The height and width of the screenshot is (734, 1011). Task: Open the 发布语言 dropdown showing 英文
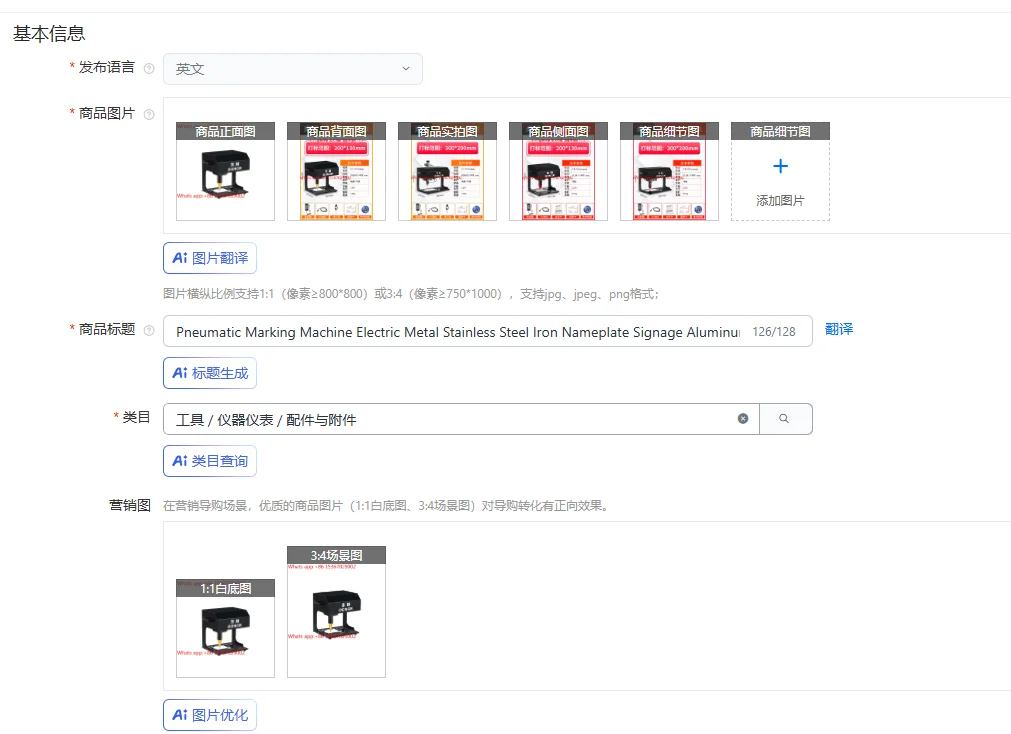pos(293,69)
